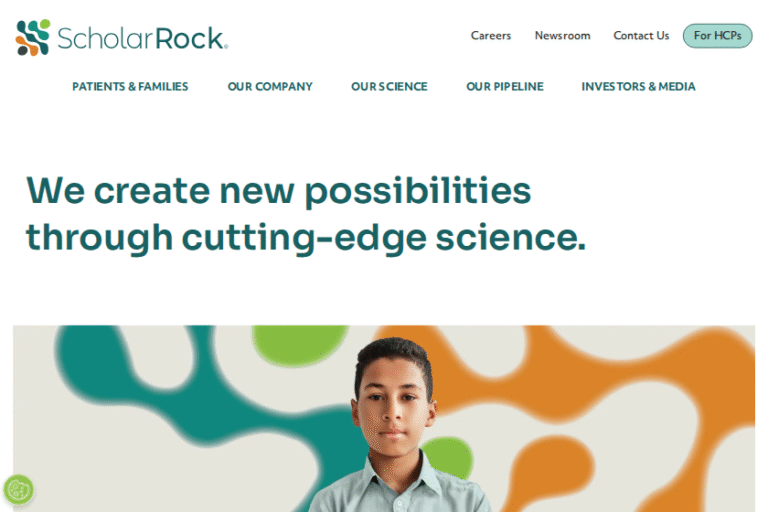768x512 pixels.
Task: Click the green circle atop the banner
Action: pyautogui.click(x=299, y=344)
